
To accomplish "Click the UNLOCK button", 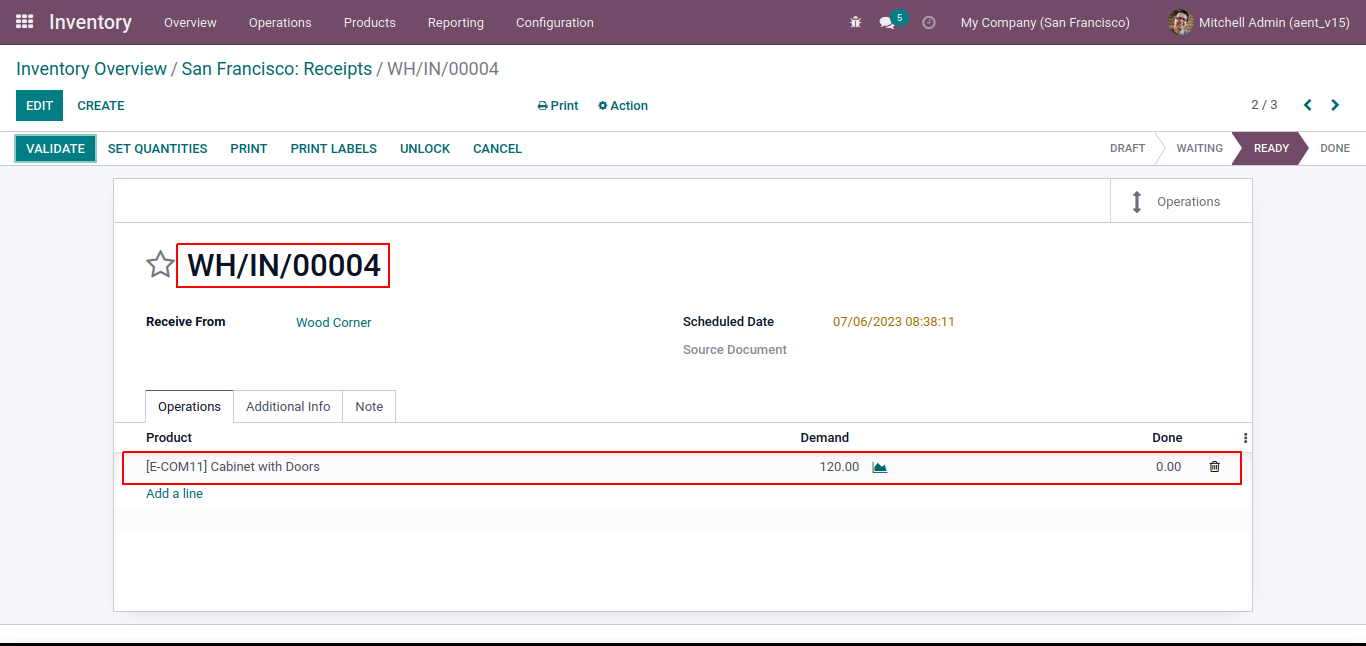I will (425, 148).
